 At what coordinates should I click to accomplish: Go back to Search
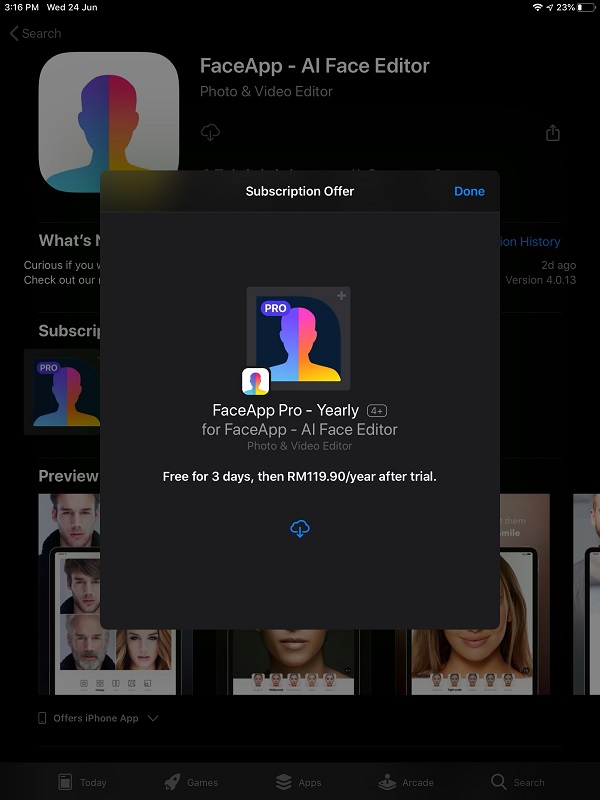point(35,34)
